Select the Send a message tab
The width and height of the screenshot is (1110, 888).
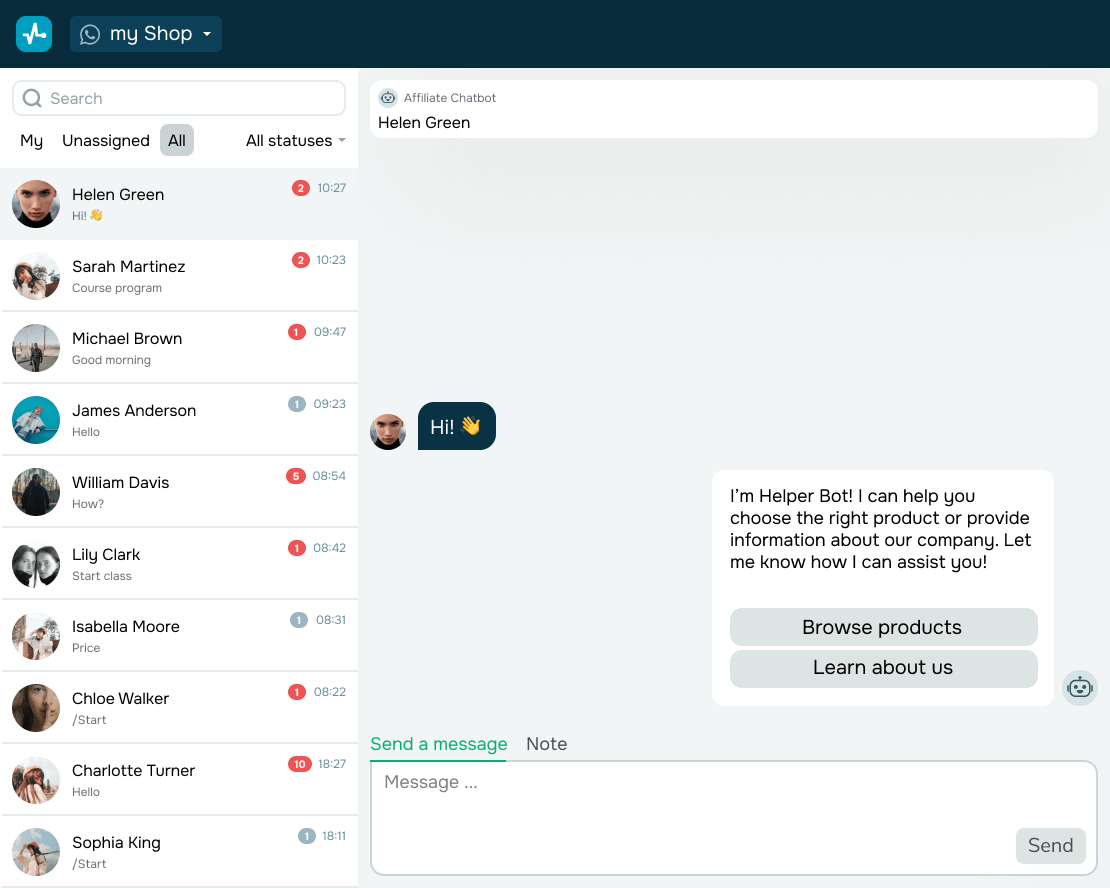(x=439, y=744)
